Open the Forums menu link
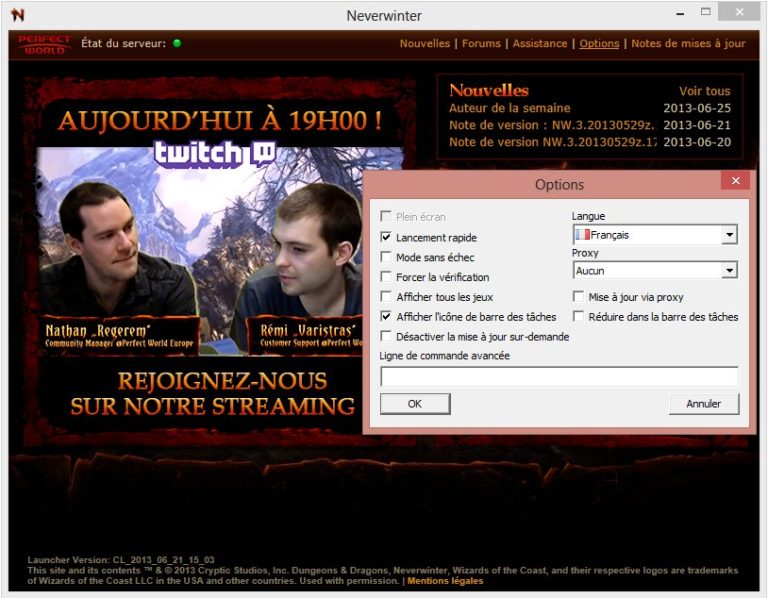 coord(481,44)
